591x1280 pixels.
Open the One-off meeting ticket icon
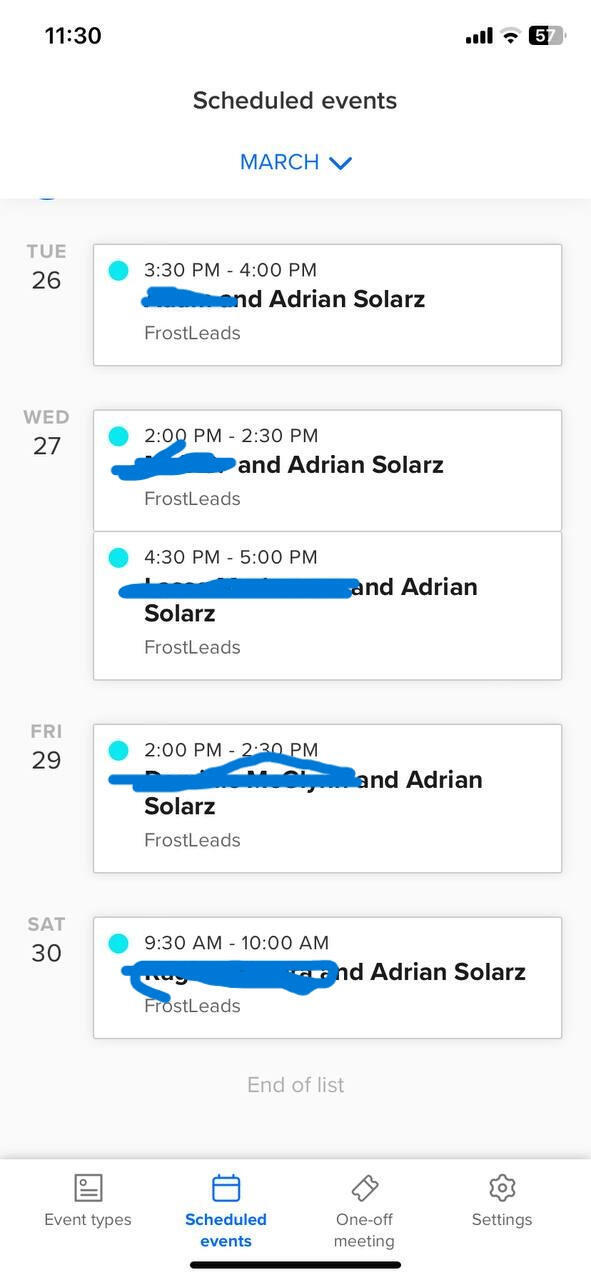coord(364,1188)
